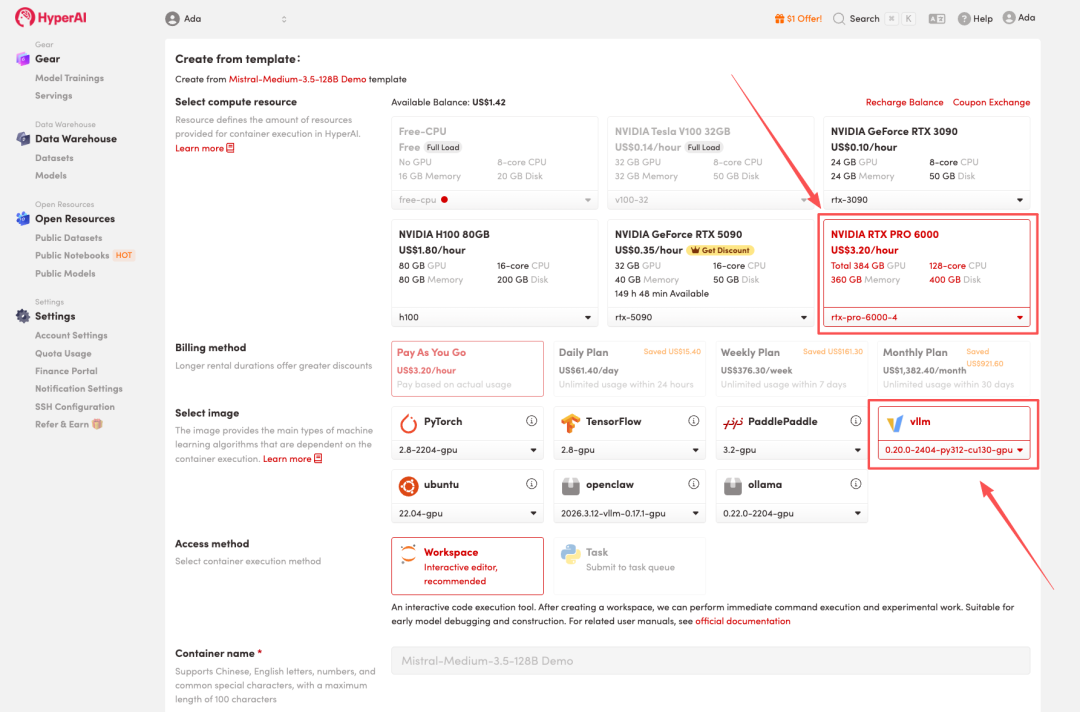This screenshot has height=712, width=1080.
Task: Click the Coupon Exchange link
Action: (991, 102)
